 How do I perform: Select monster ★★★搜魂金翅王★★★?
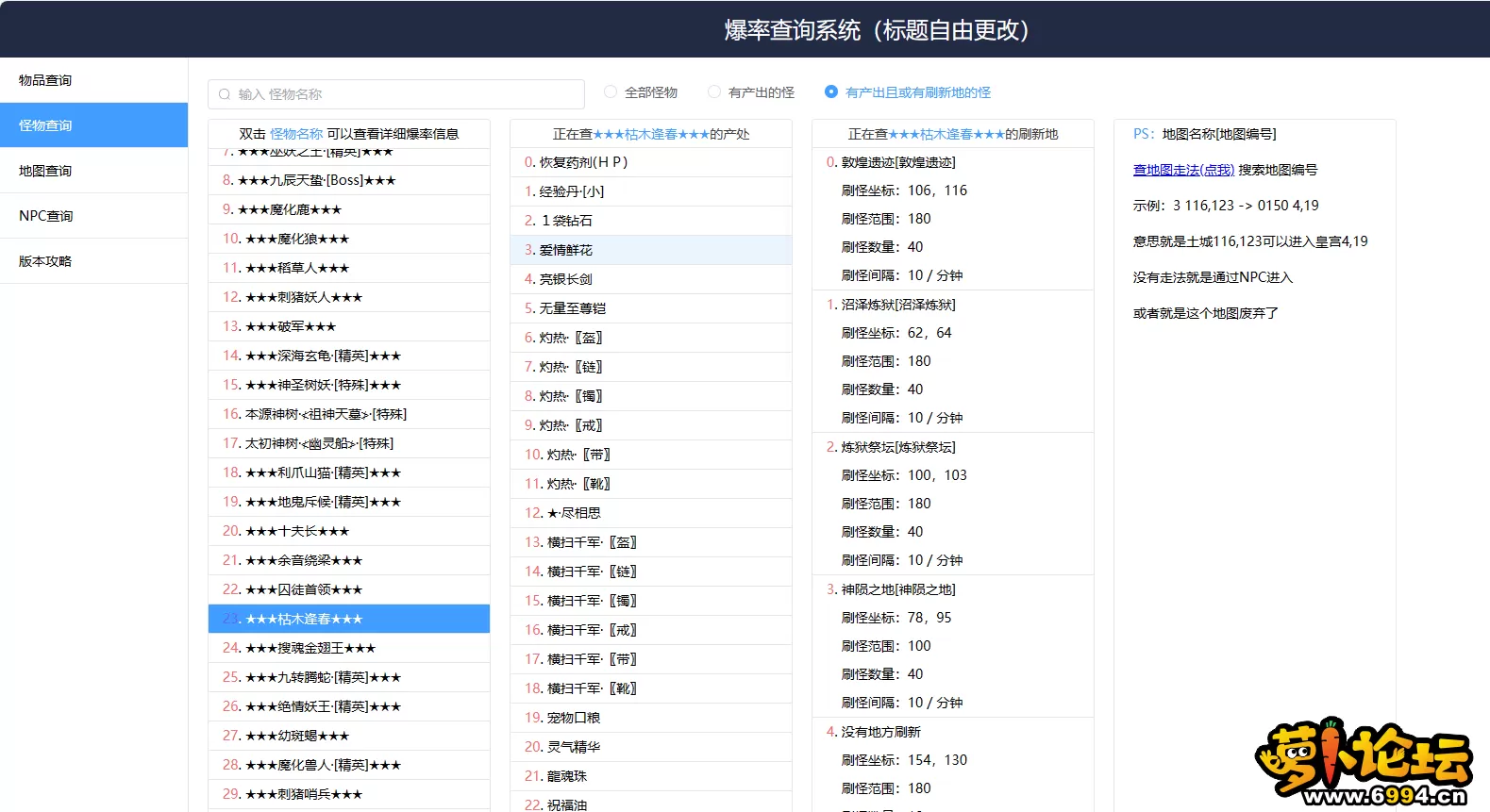point(349,648)
